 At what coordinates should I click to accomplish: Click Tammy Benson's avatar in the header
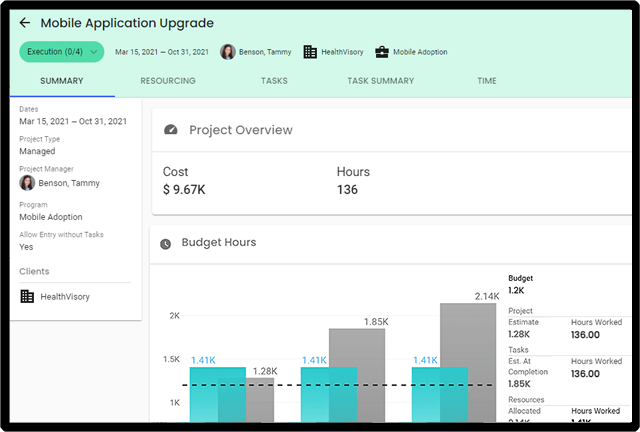(x=228, y=52)
